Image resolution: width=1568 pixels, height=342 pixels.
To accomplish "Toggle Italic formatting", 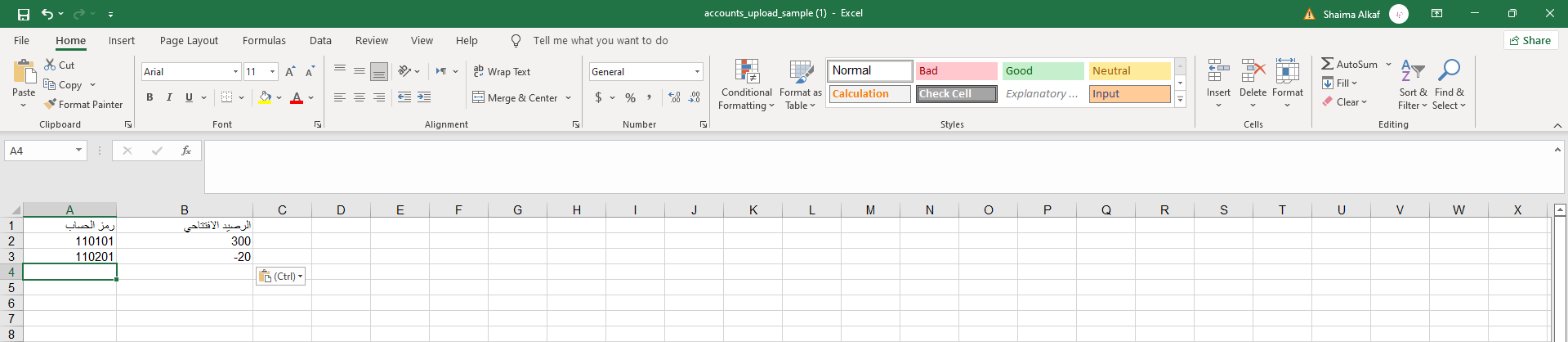I will tap(169, 97).
